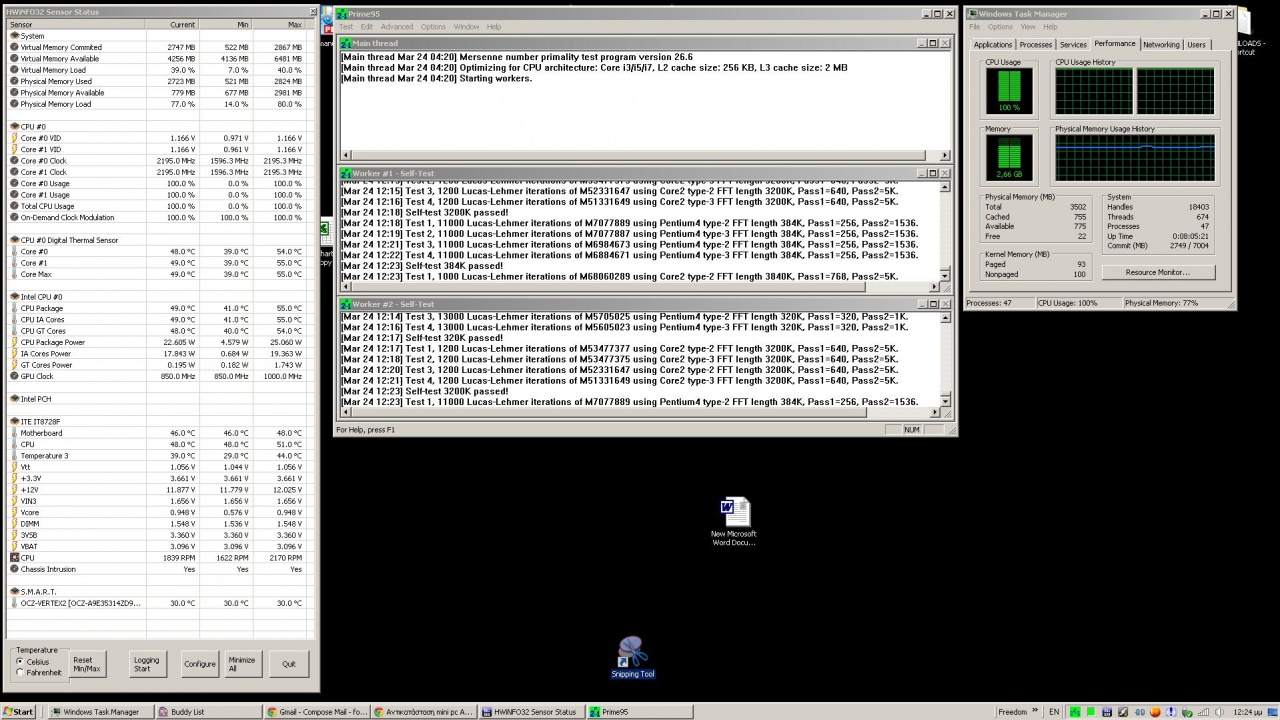Click the Worker #1 Self-Test window icon
Screen dimensions: 1280x720
pyautogui.click(x=346, y=174)
